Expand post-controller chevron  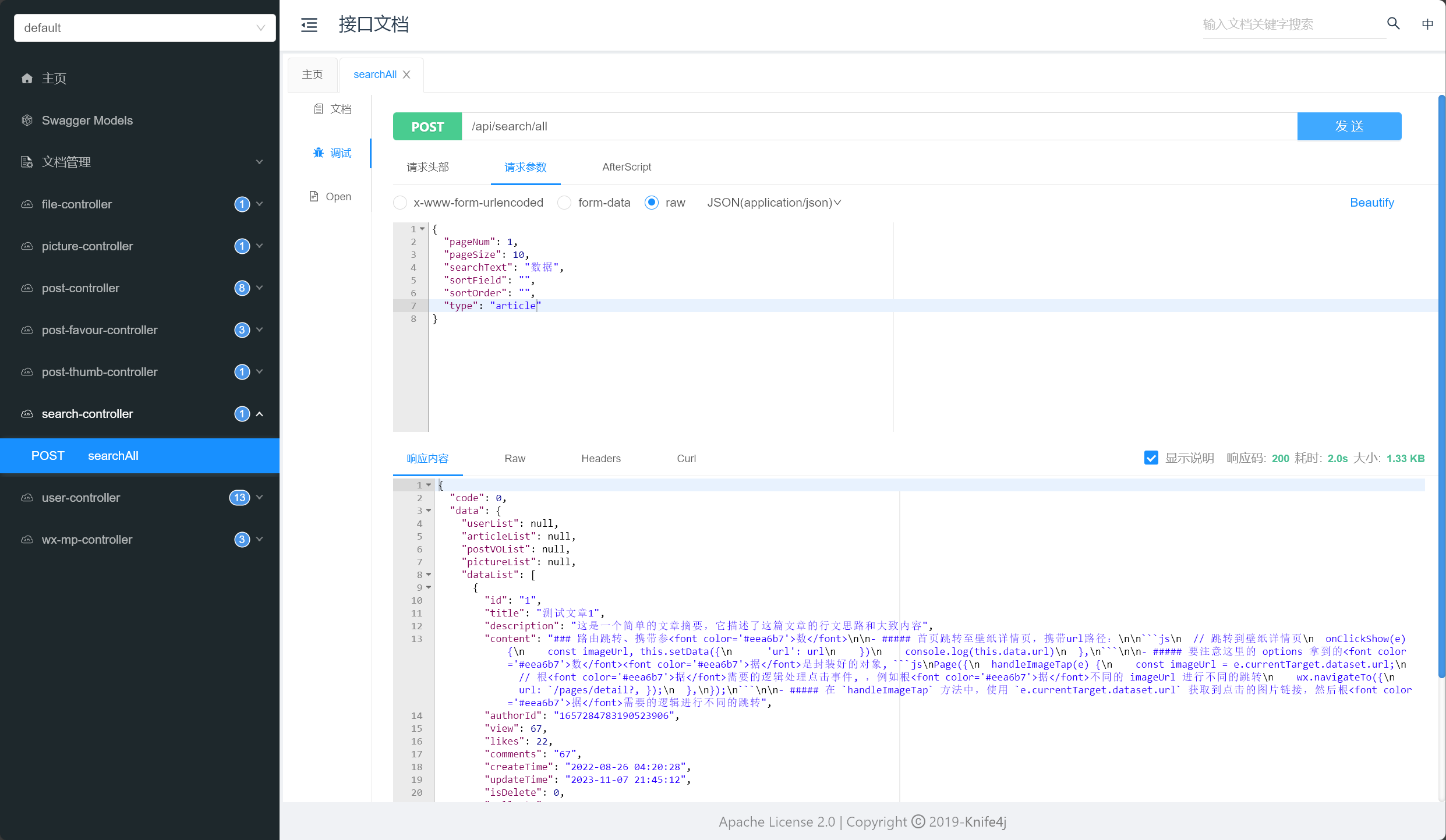tap(260, 288)
